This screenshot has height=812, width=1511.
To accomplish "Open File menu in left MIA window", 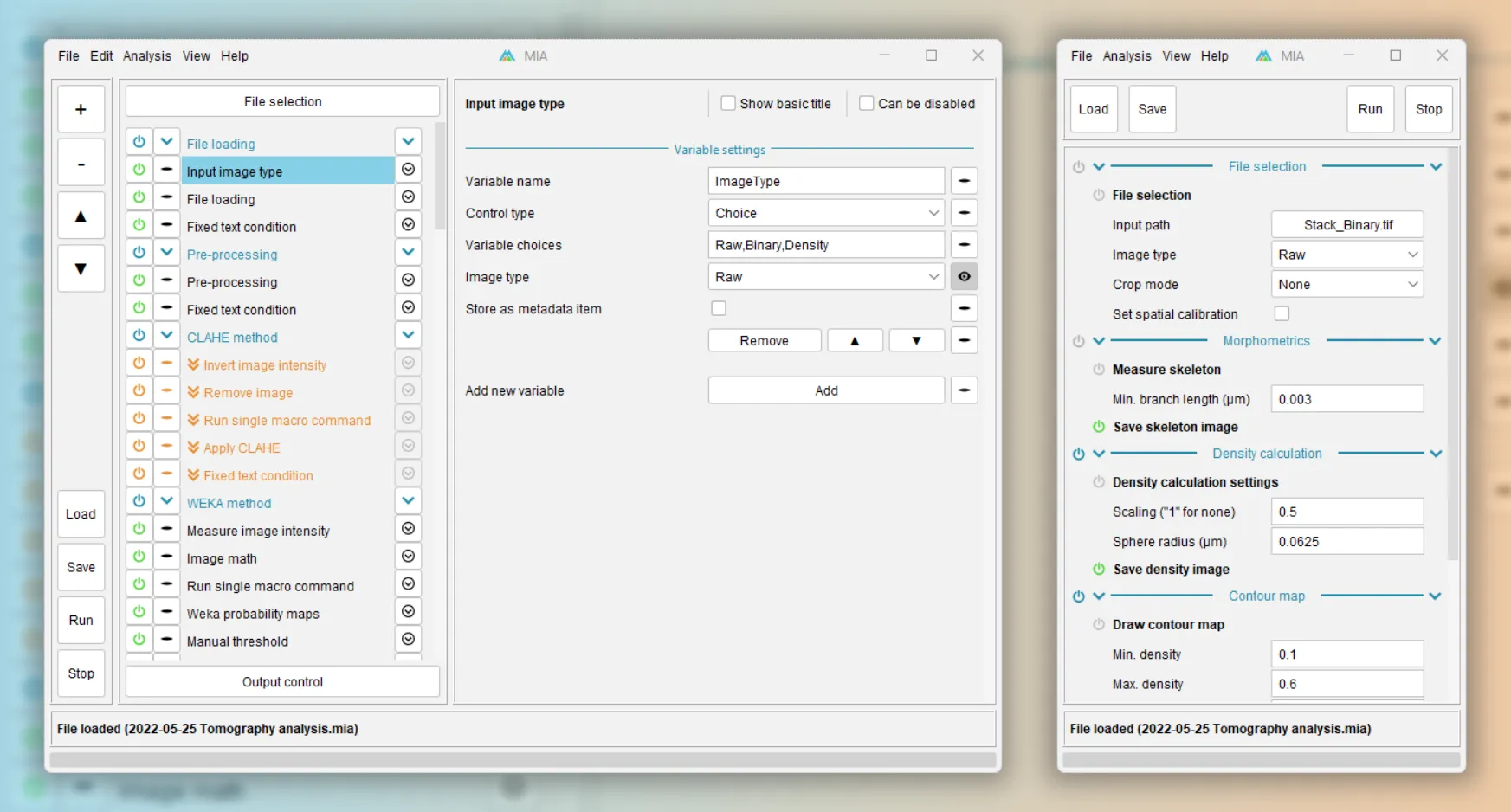I will tap(68, 55).
